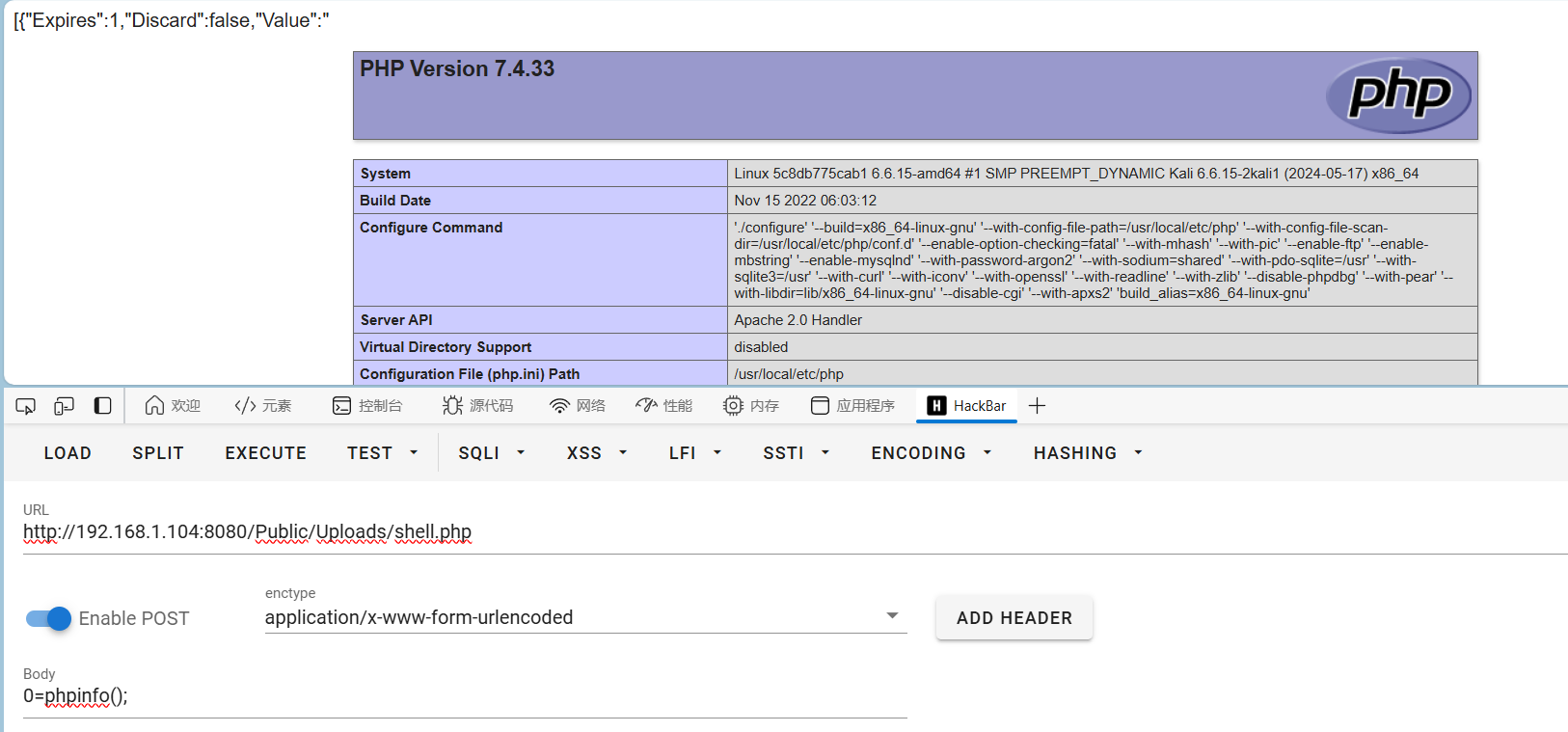This screenshot has height=732, width=1568.
Task: Open the 欢迎 welcome tab
Action: (173, 406)
